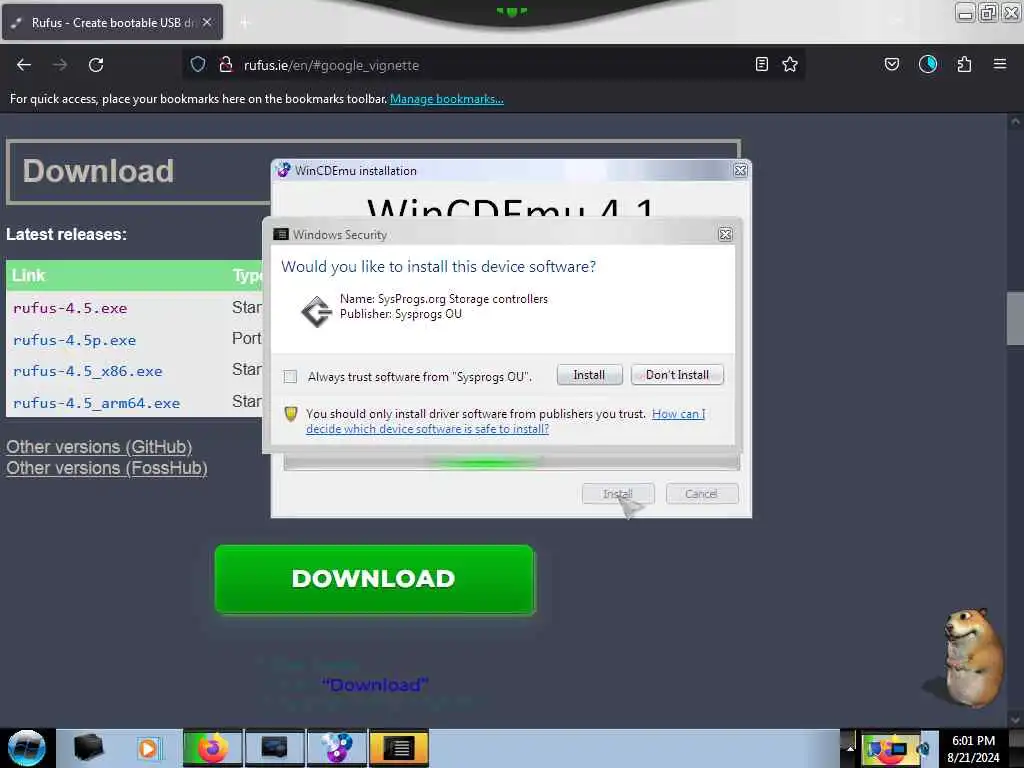Open the Manage bookmarks link
The width and height of the screenshot is (1024, 768).
pyautogui.click(x=447, y=99)
